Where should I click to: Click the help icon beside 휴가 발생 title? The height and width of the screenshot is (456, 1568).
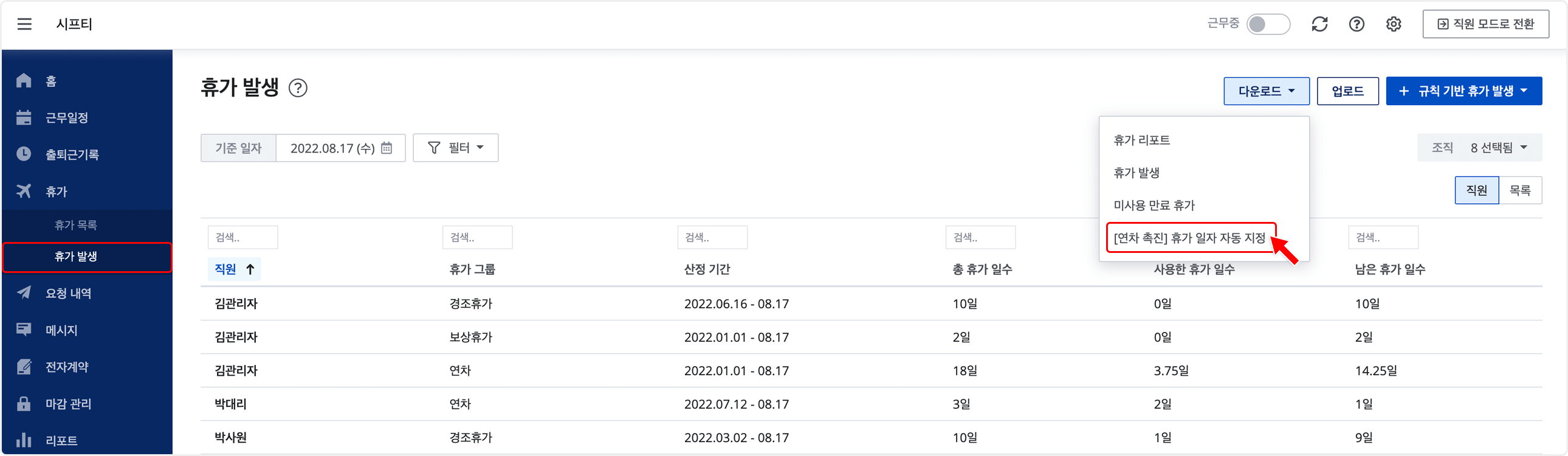click(x=298, y=88)
